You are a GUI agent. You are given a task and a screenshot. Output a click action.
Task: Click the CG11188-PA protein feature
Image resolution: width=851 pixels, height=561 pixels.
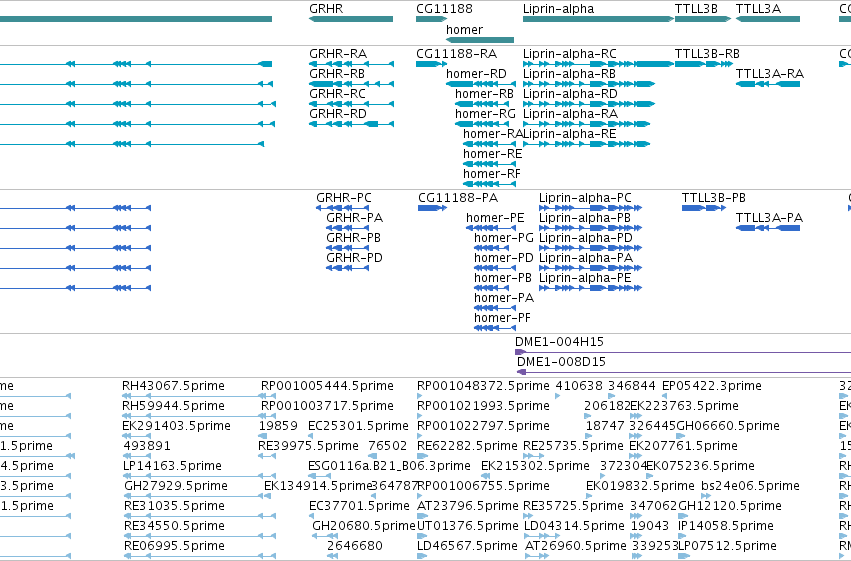433,208
